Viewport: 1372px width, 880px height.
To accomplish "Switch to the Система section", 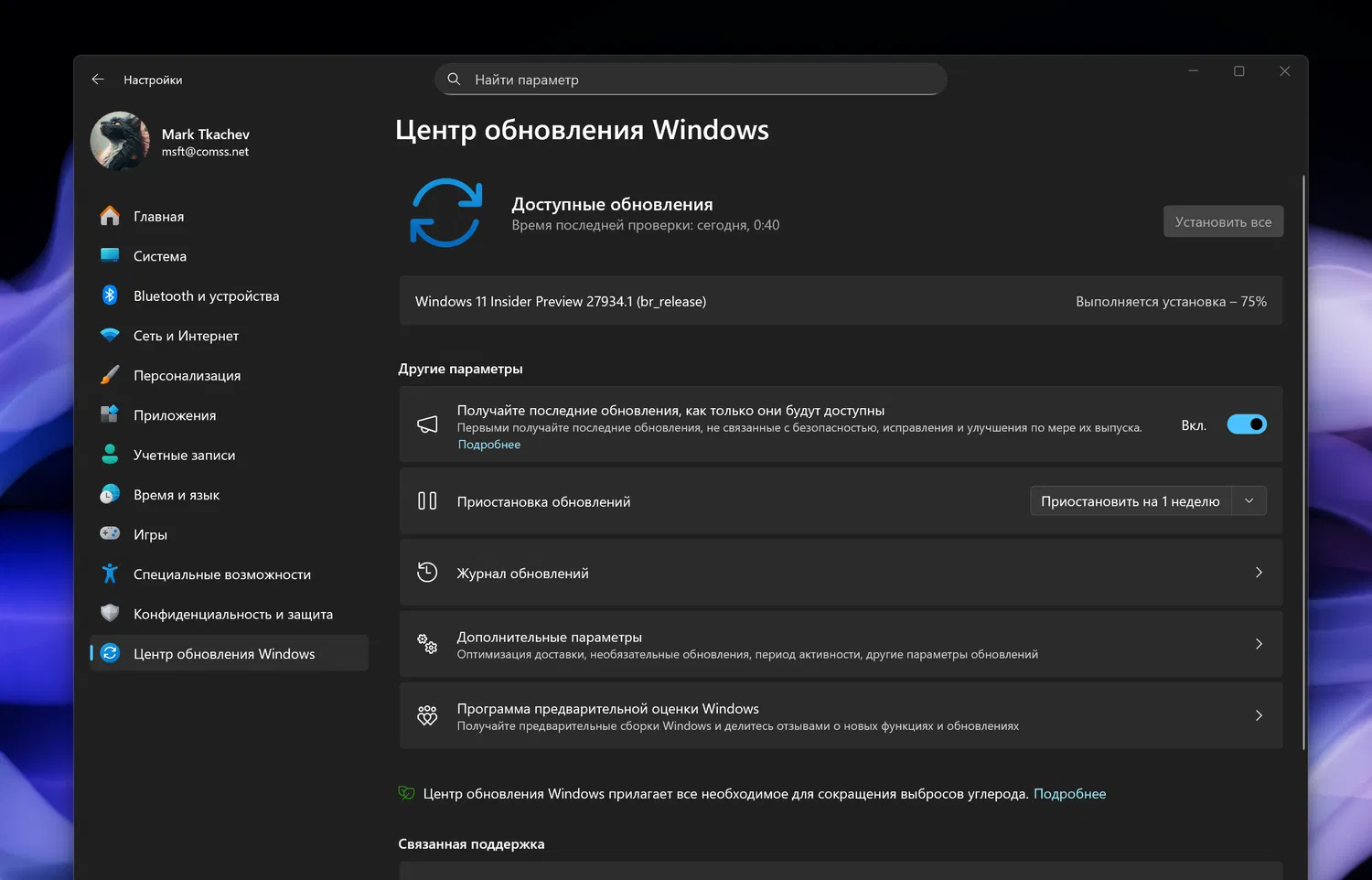I will pos(160,256).
